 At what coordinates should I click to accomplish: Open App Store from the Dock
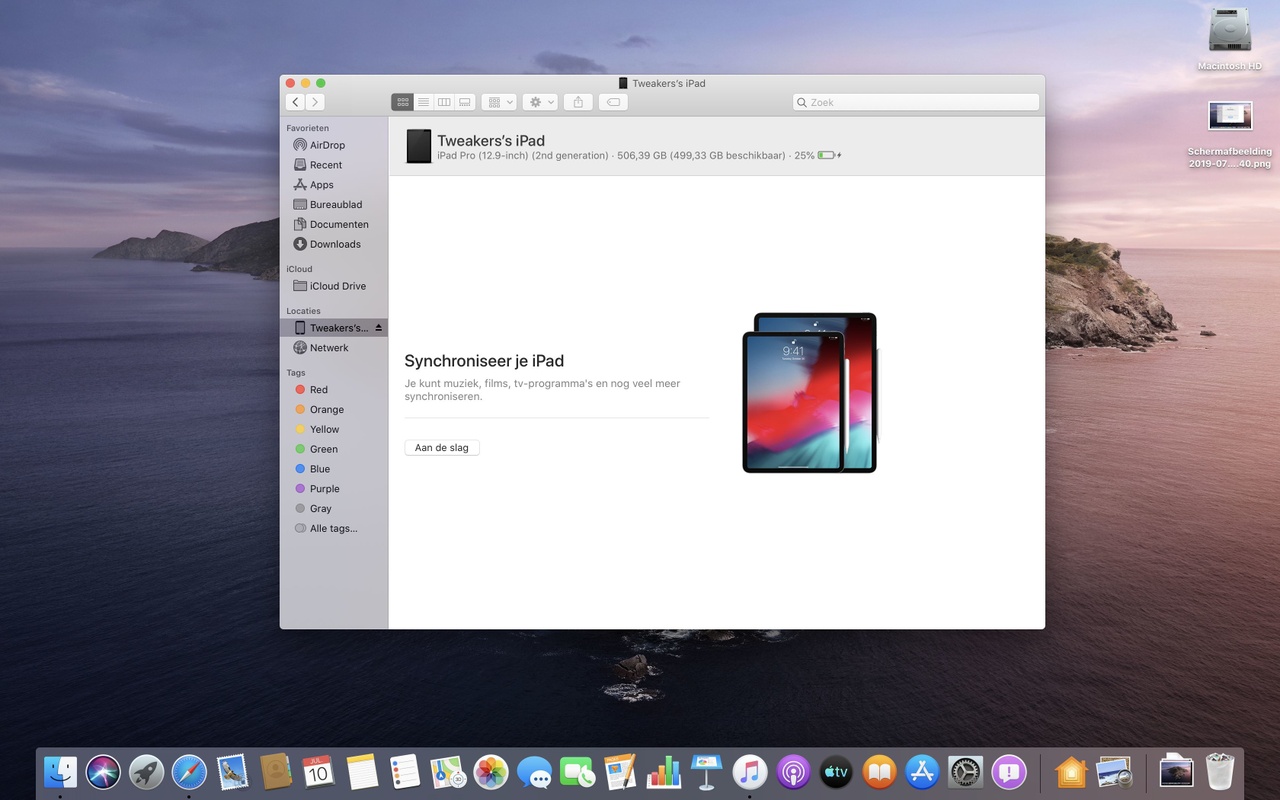922,772
